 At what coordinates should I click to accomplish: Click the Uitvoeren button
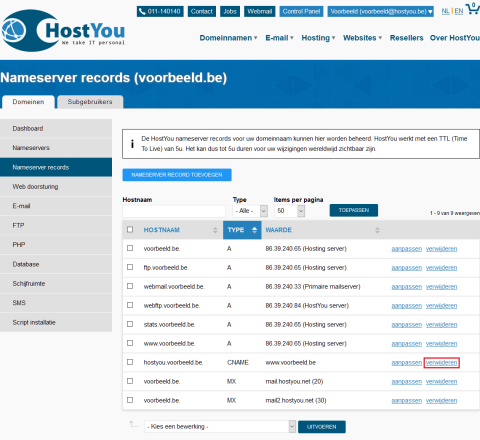(x=322, y=427)
